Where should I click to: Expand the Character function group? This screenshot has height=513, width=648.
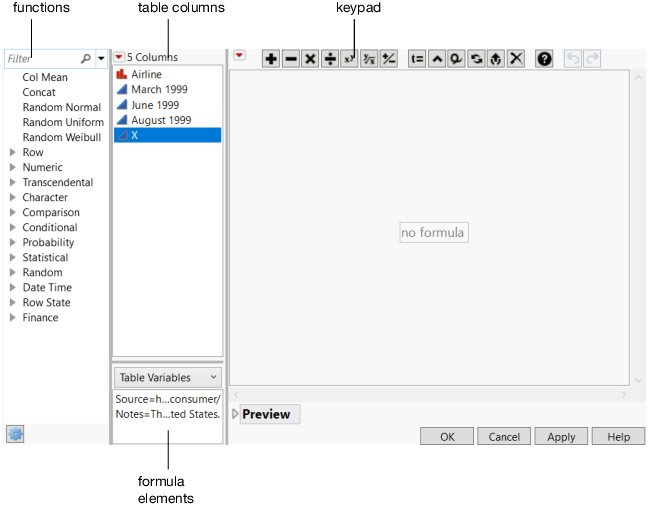(x=13, y=197)
